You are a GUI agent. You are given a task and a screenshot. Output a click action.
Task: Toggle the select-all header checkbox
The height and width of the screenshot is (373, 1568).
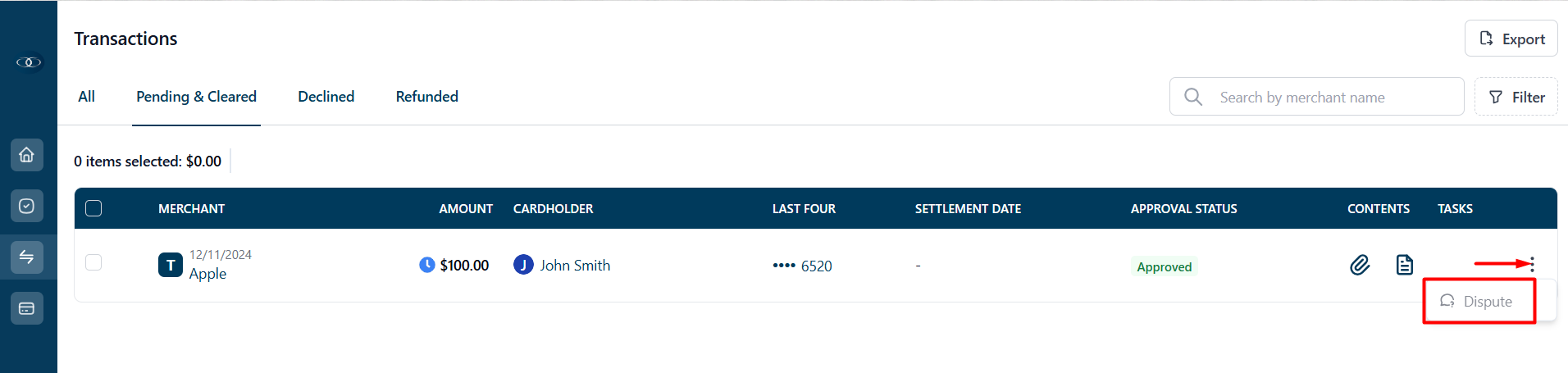tap(94, 208)
